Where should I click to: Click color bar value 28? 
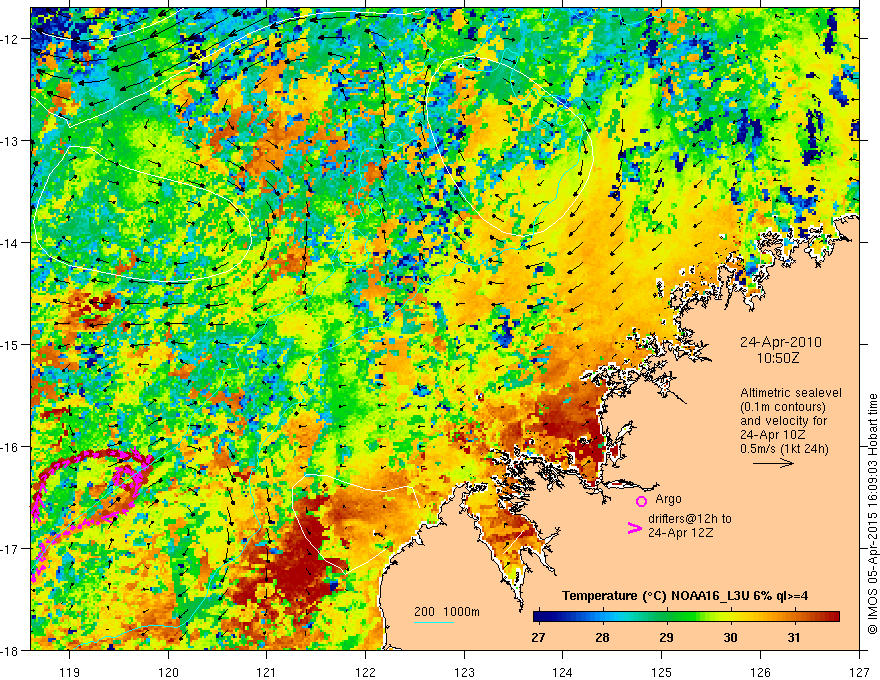click(602, 637)
